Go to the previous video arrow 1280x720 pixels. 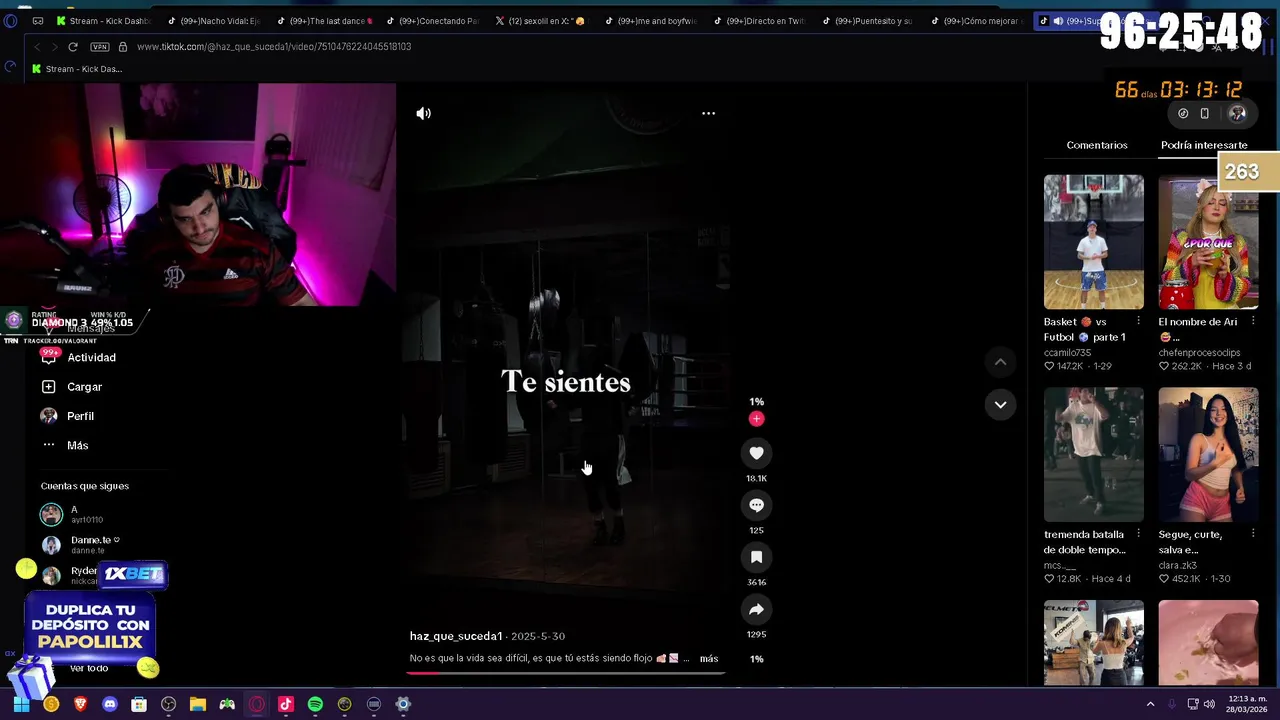click(1000, 362)
